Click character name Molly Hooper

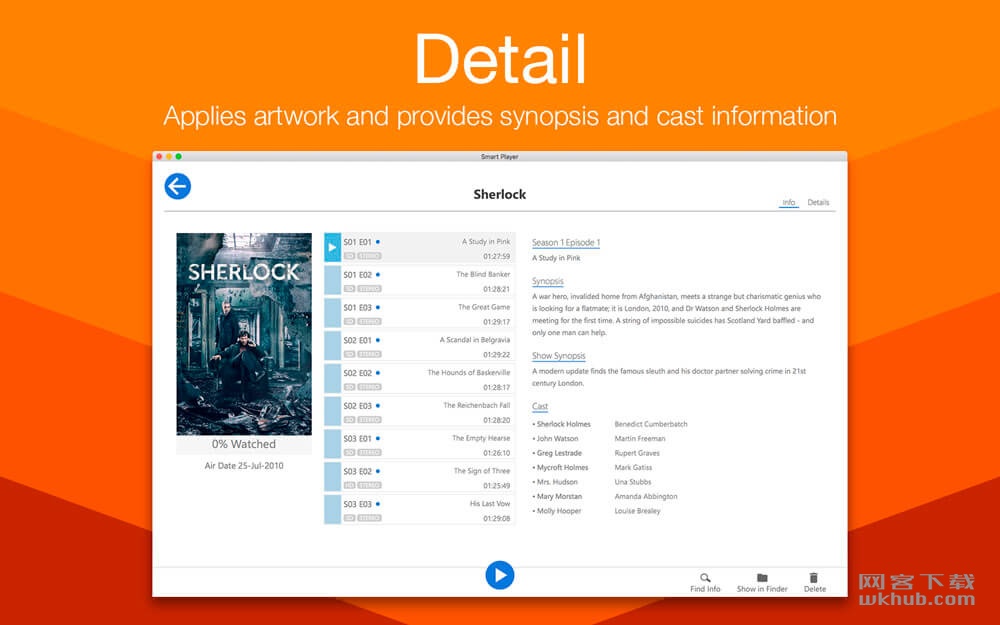pyautogui.click(x=559, y=511)
